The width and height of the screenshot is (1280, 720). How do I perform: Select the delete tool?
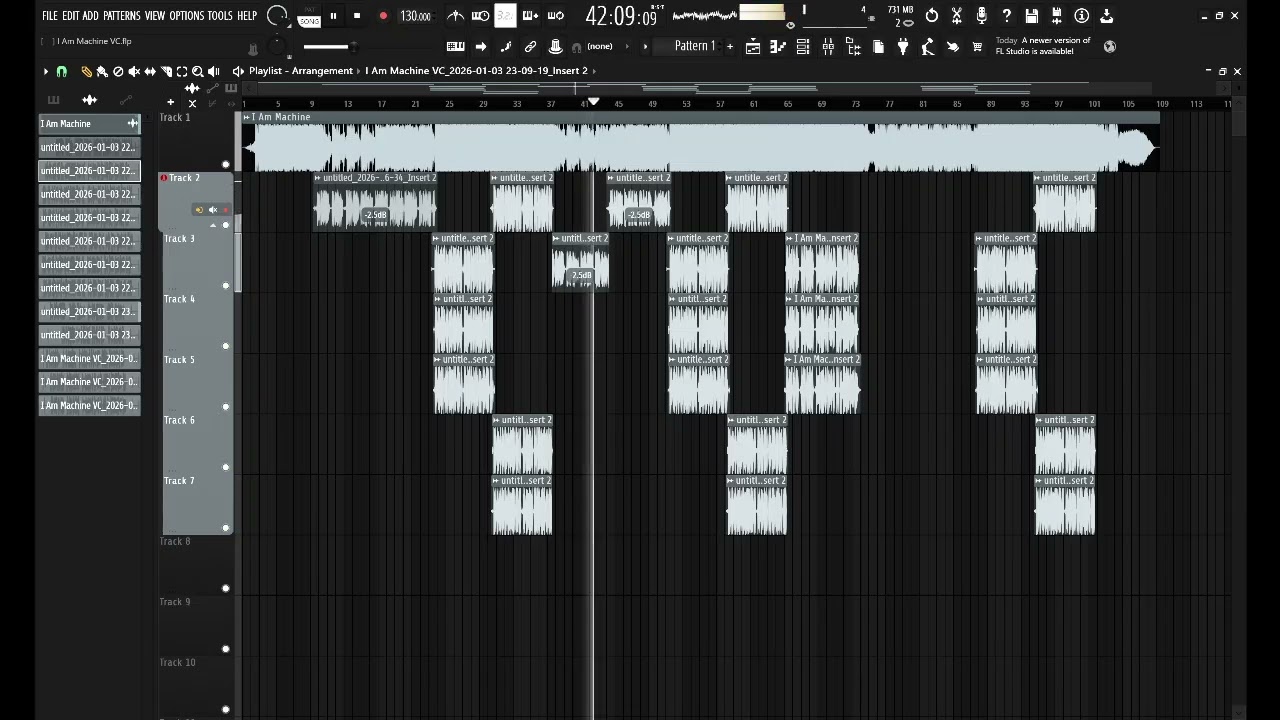[x=118, y=71]
